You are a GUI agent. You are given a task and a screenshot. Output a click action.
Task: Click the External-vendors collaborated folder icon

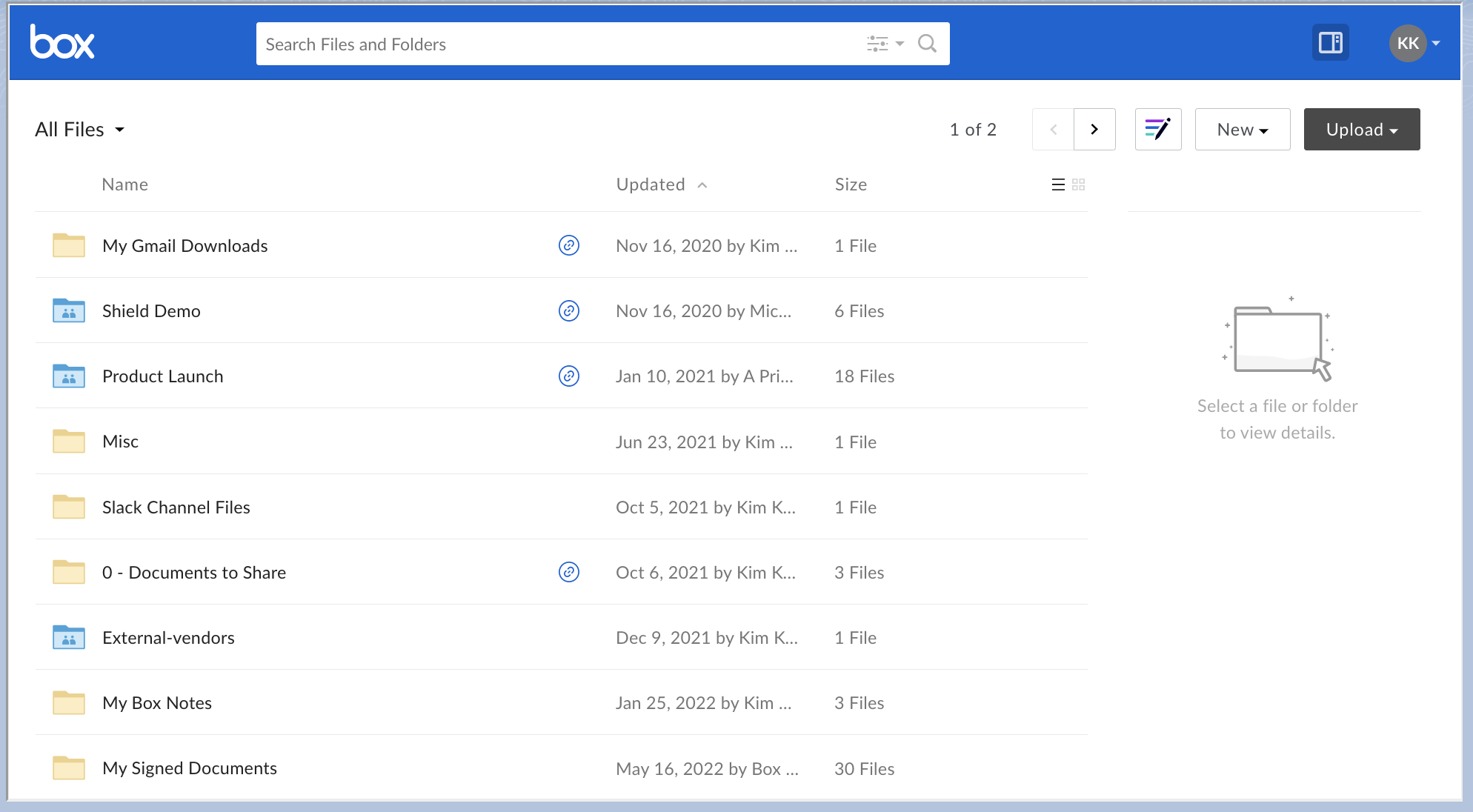pos(69,637)
